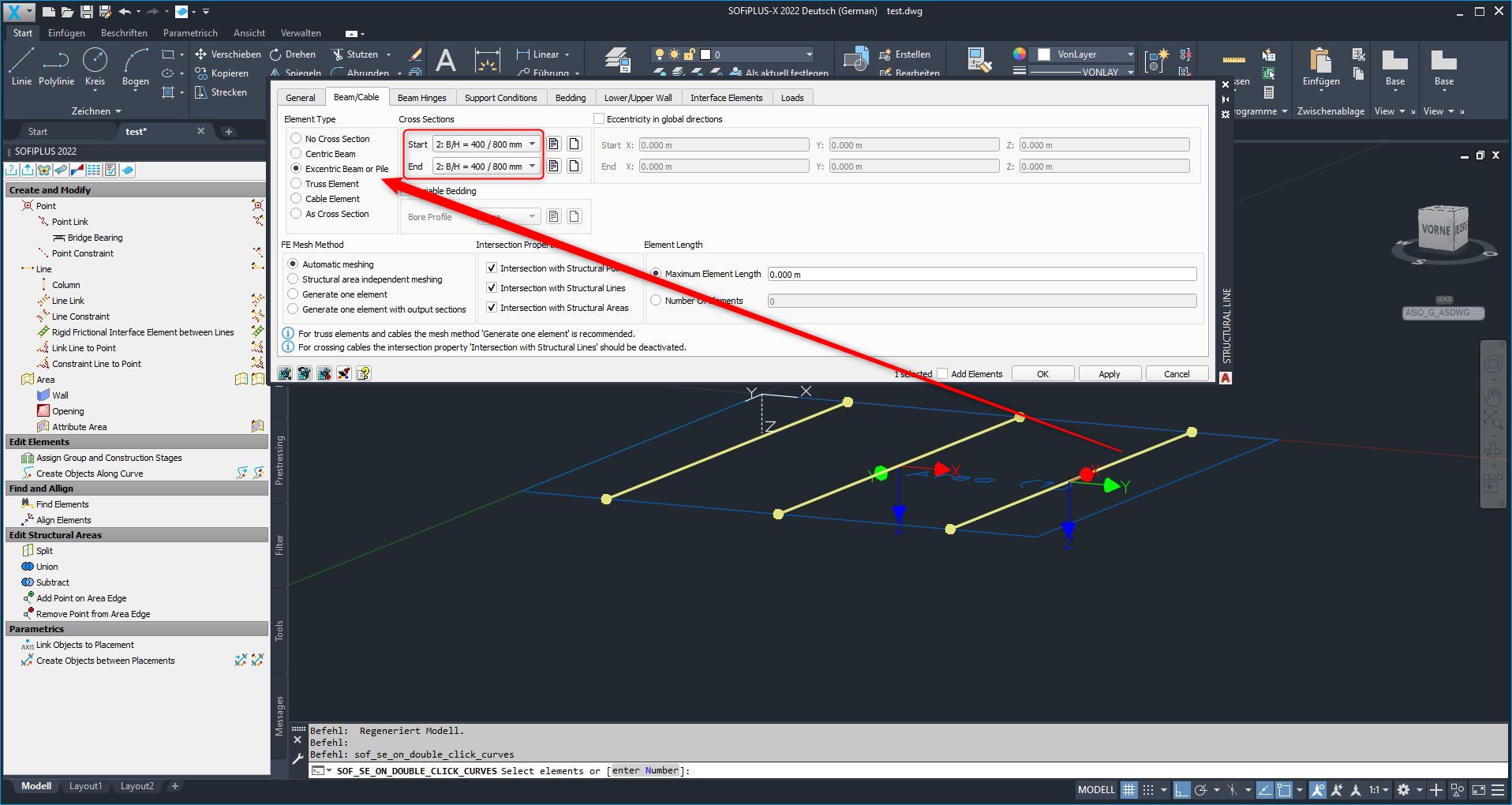
Task: Switch to the Beam Hinges tab
Action: (421, 98)
